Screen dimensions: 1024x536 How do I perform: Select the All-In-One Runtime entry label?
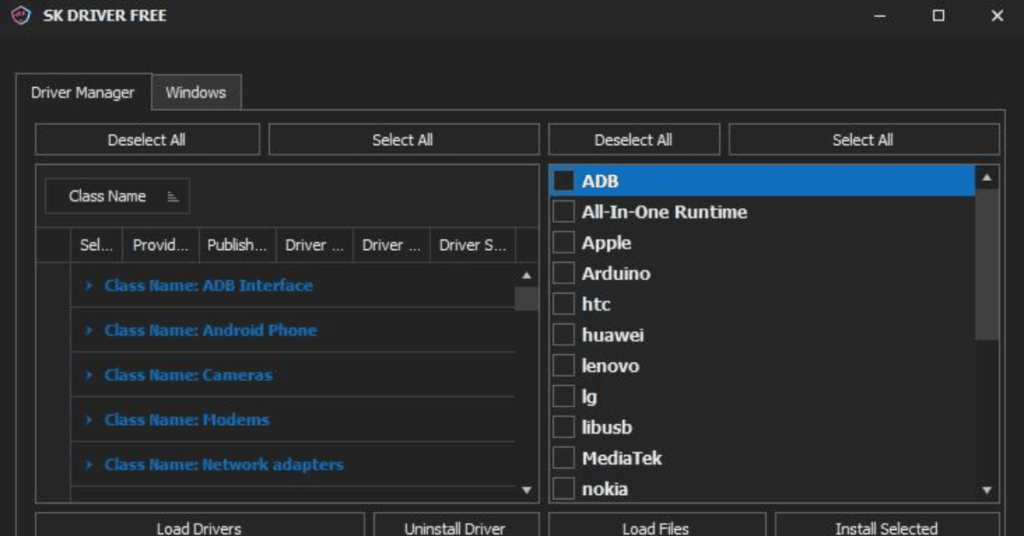[664, 212]
